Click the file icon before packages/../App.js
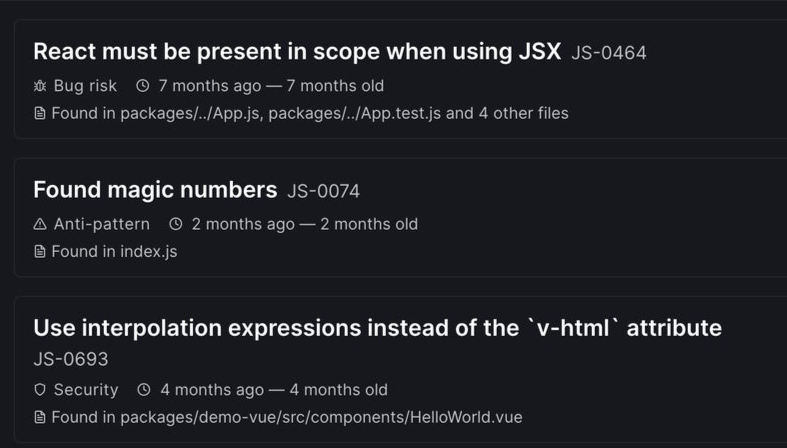 click(x=40, y=114)
